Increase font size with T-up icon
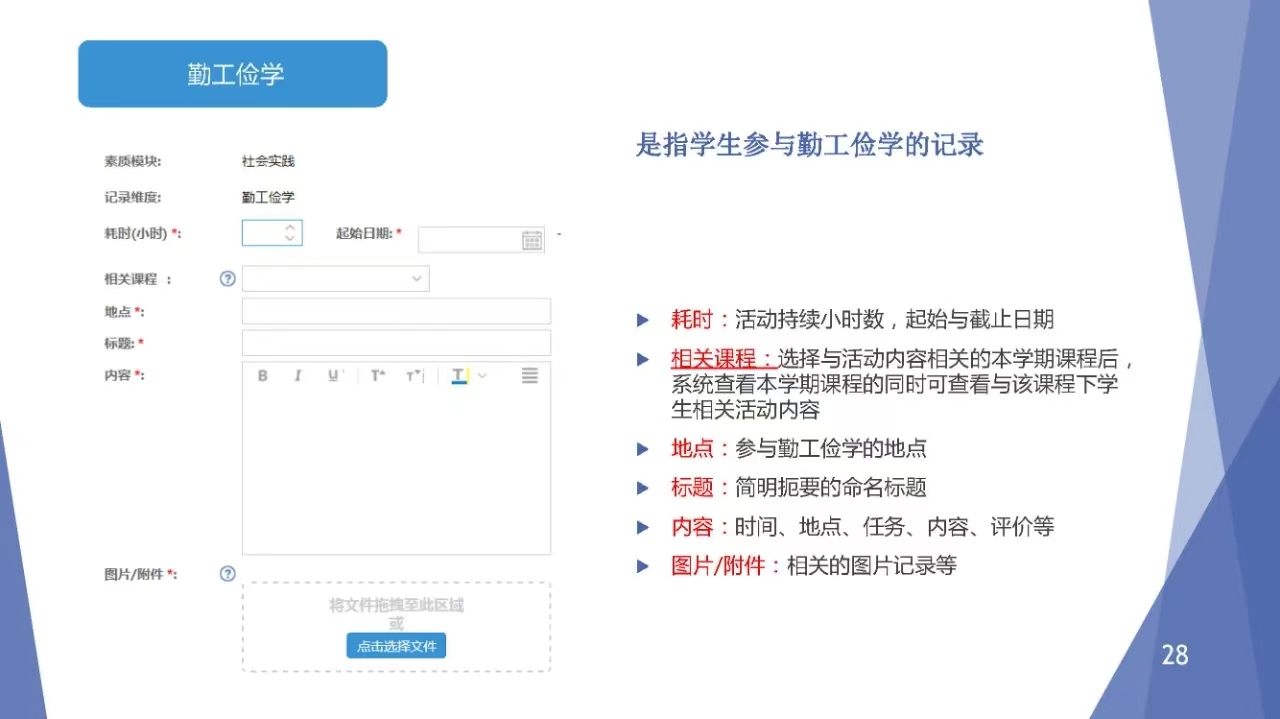This screenshot has width=1280, height=719. click(x=378, y=376)
